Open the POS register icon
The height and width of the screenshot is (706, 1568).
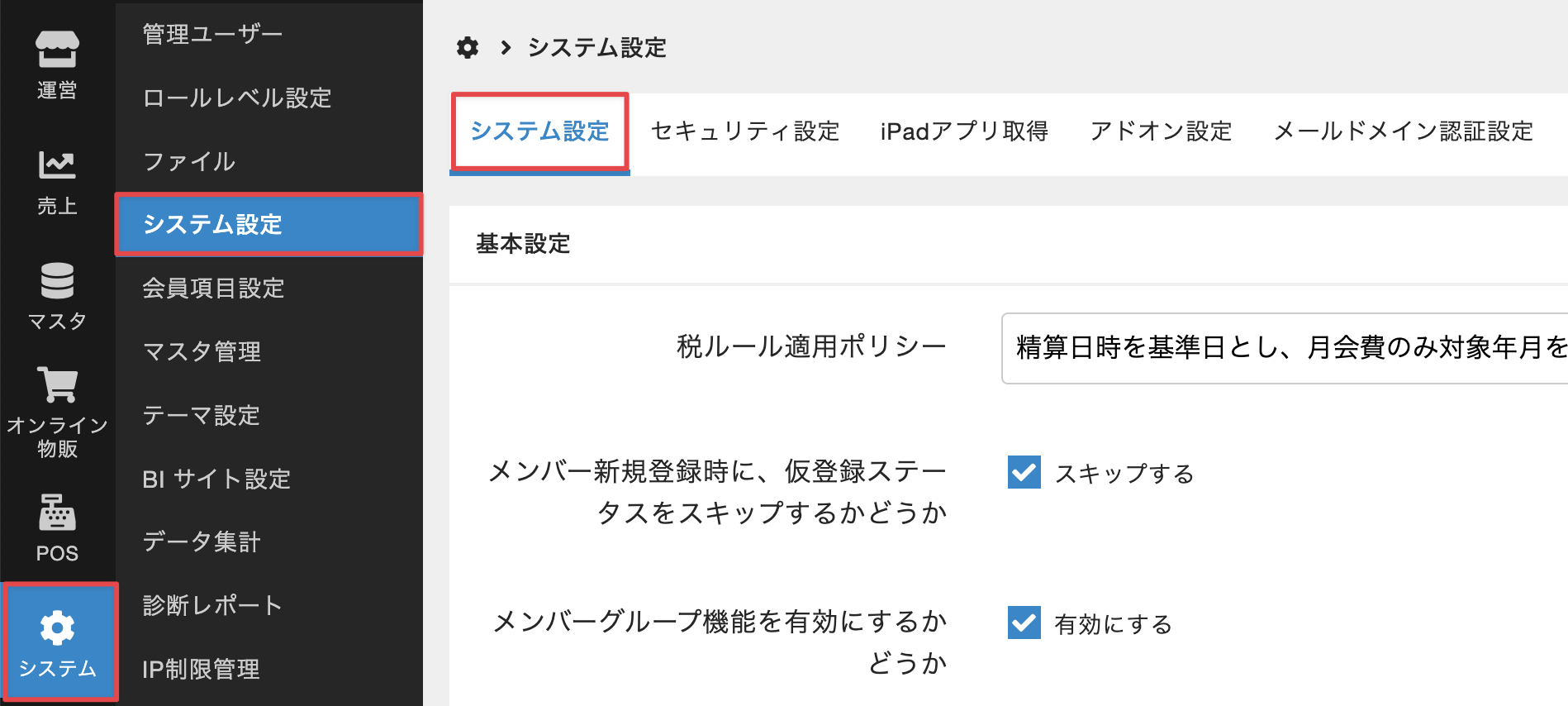57,513
